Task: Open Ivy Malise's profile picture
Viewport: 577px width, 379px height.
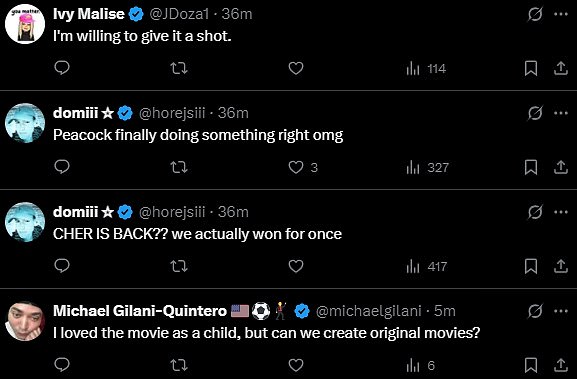Action: tap(25, 24)
